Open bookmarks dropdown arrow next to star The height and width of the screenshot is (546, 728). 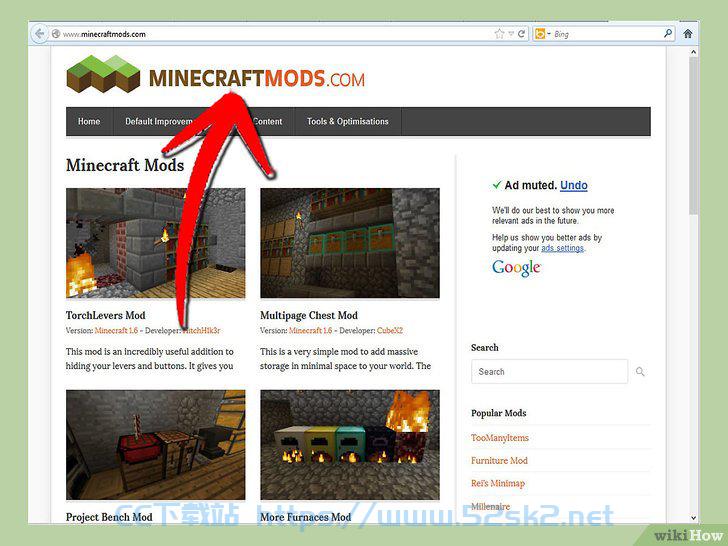click(511, 34)
